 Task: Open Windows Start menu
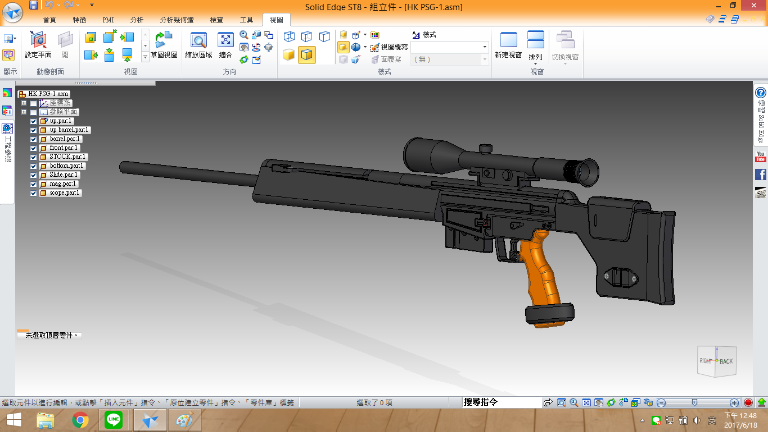tap(14, 420)
